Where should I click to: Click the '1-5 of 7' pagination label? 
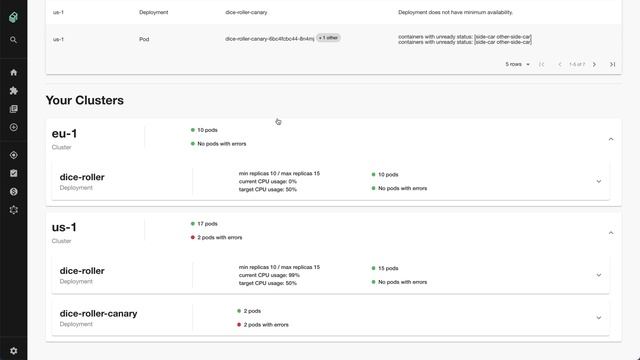[577, 64]
